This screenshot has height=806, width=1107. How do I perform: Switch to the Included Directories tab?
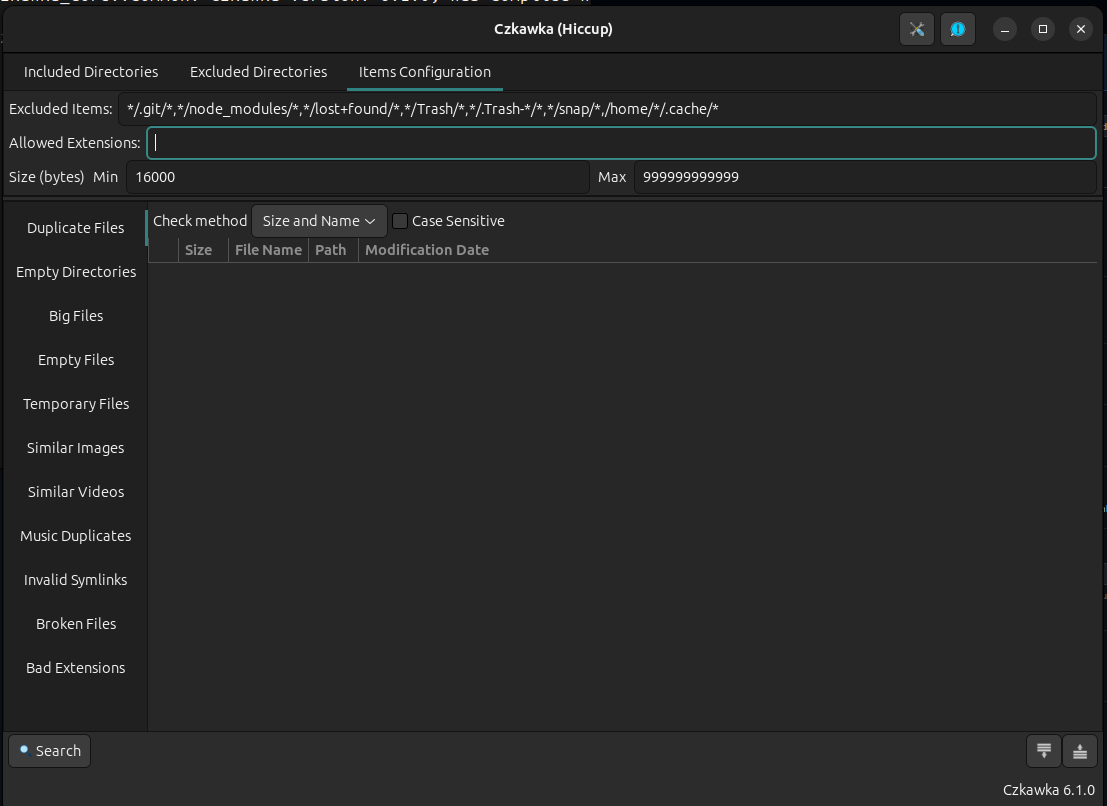[x=90, y=71]
